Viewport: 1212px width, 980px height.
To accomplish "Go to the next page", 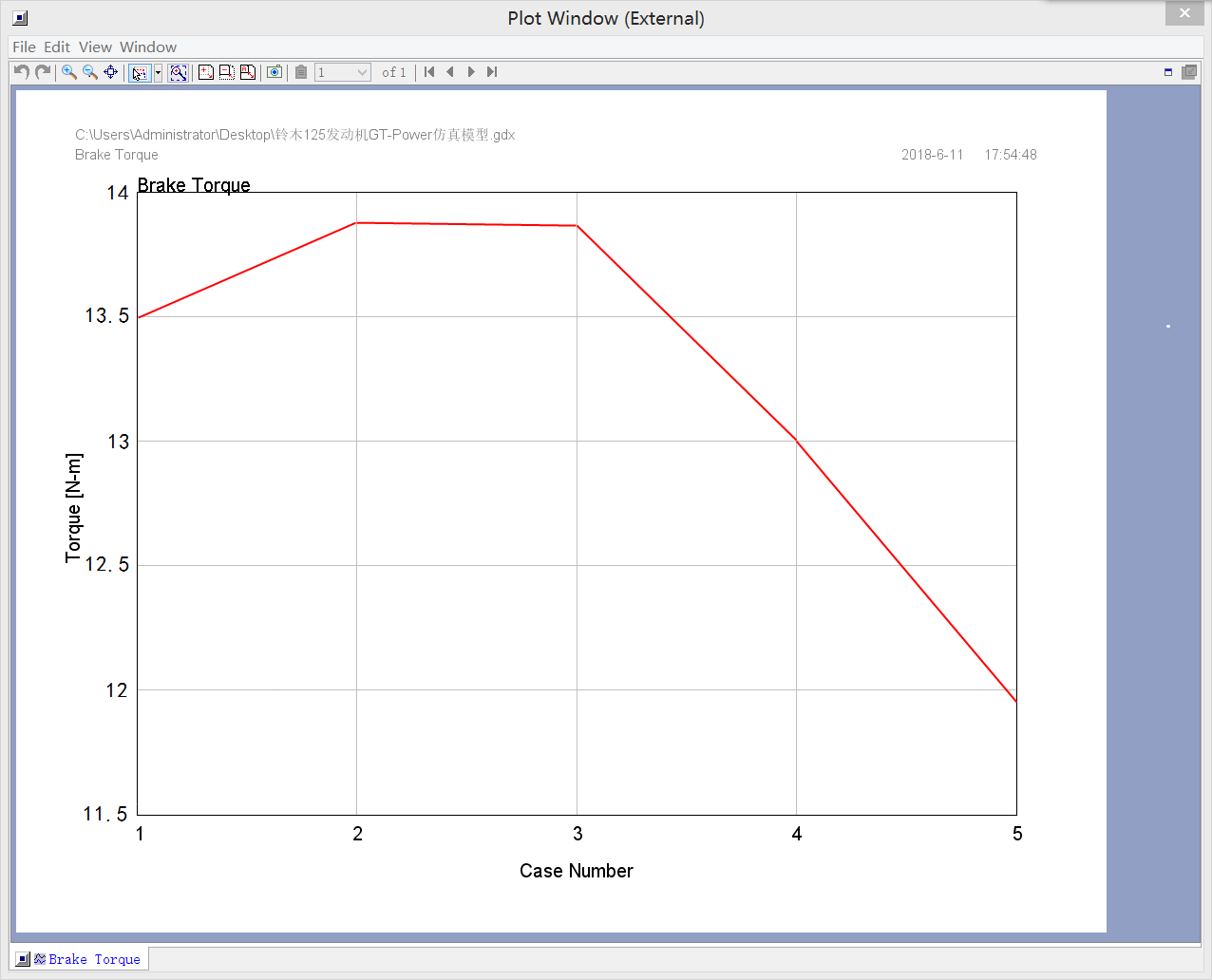I will [x=471, y=72].
